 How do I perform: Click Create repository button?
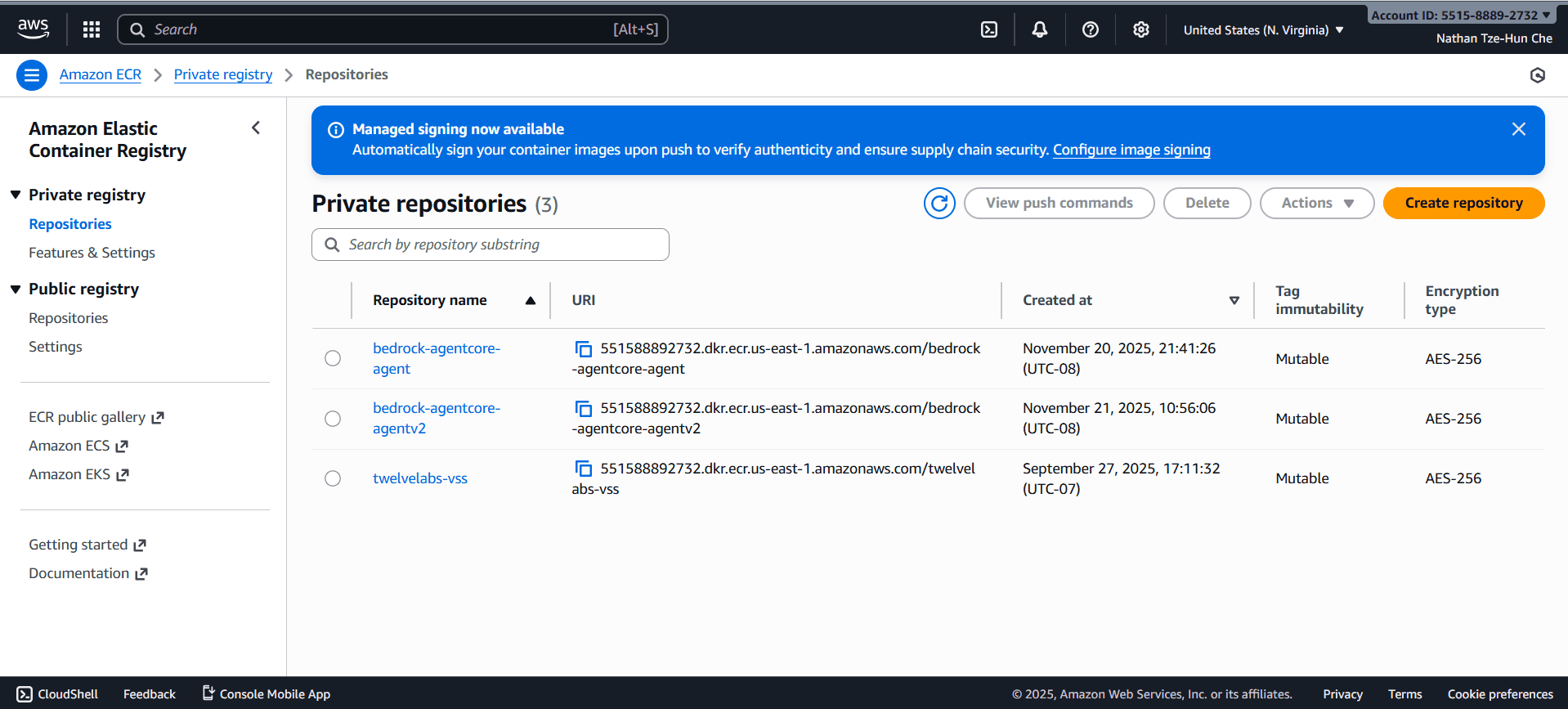pos(1463,203)
